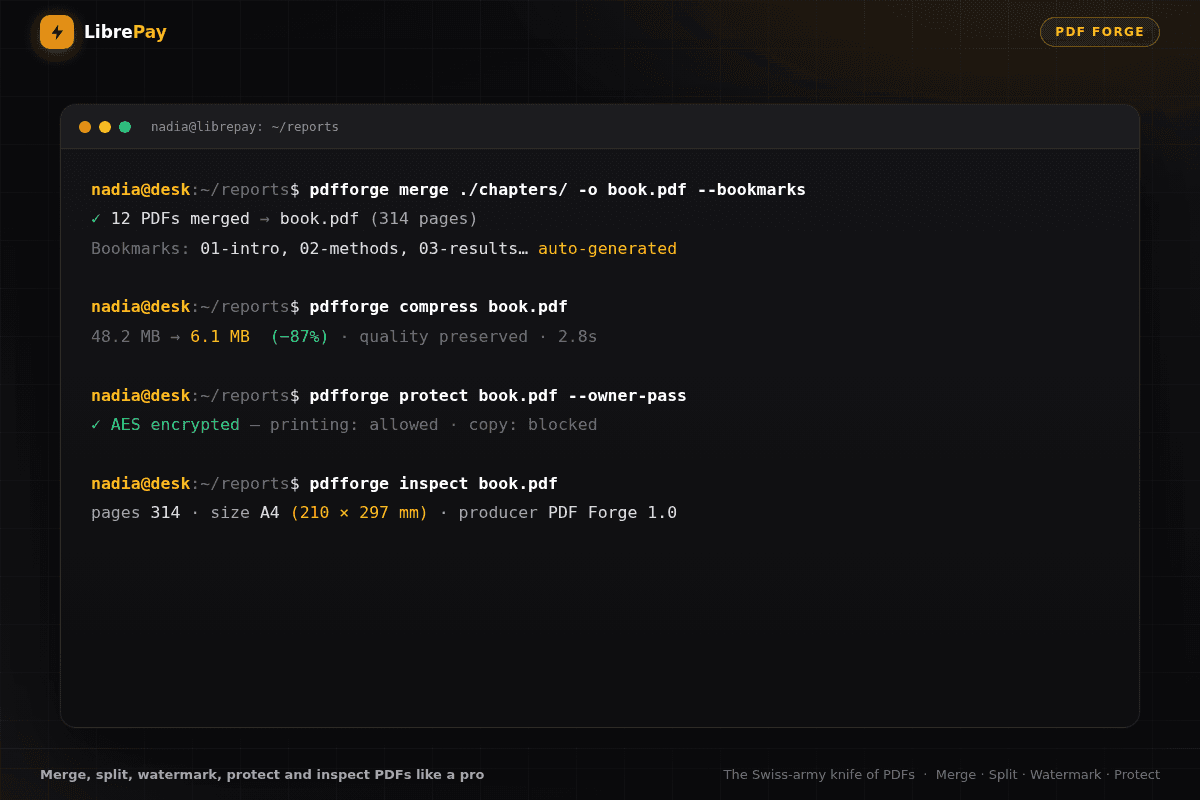This screenshot has width=1200, height=800.
Task: Click the terminal title nadia@librepay: ~/reports
Action: pyautogui.click(x=245, y=127)
